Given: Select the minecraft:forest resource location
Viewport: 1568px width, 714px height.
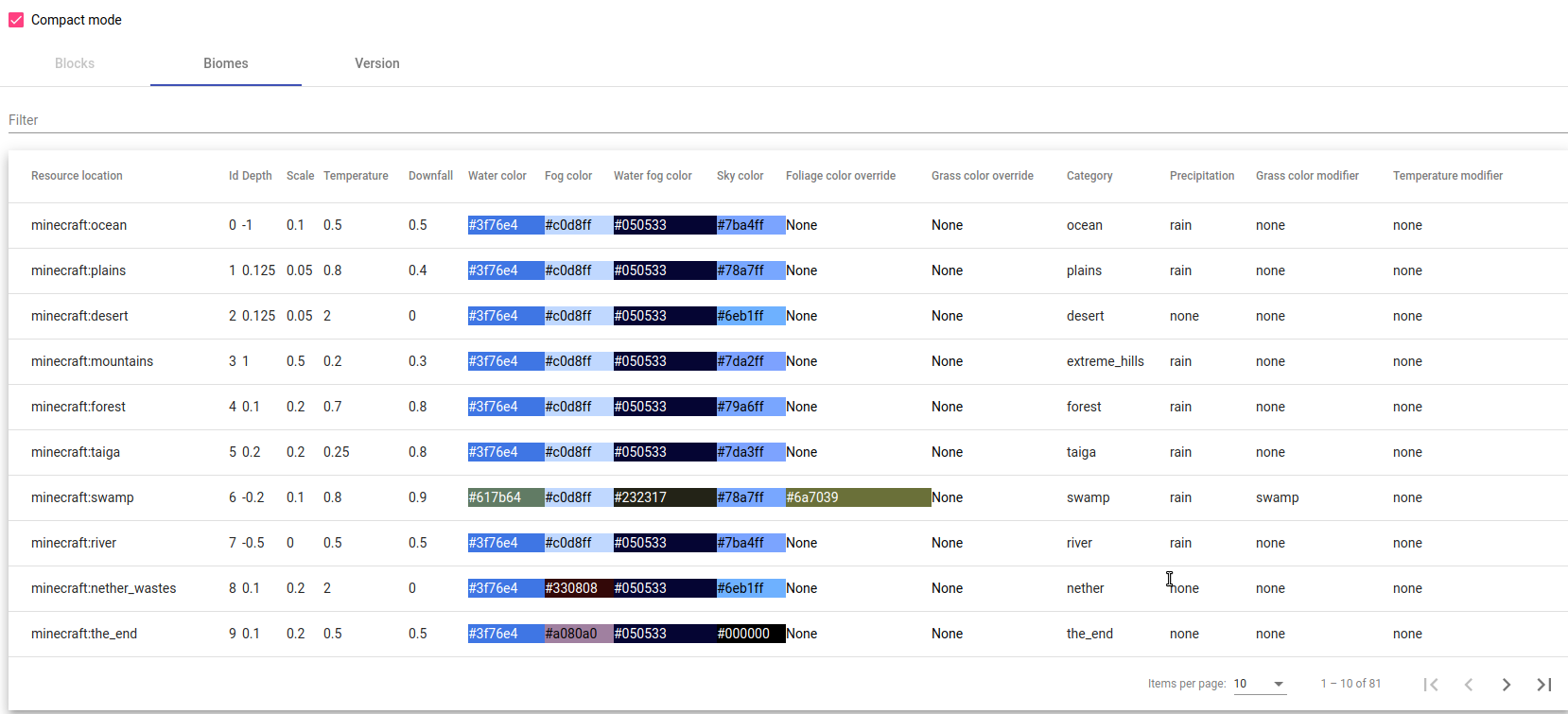Looking at the screenshot, I should point(78,407).
